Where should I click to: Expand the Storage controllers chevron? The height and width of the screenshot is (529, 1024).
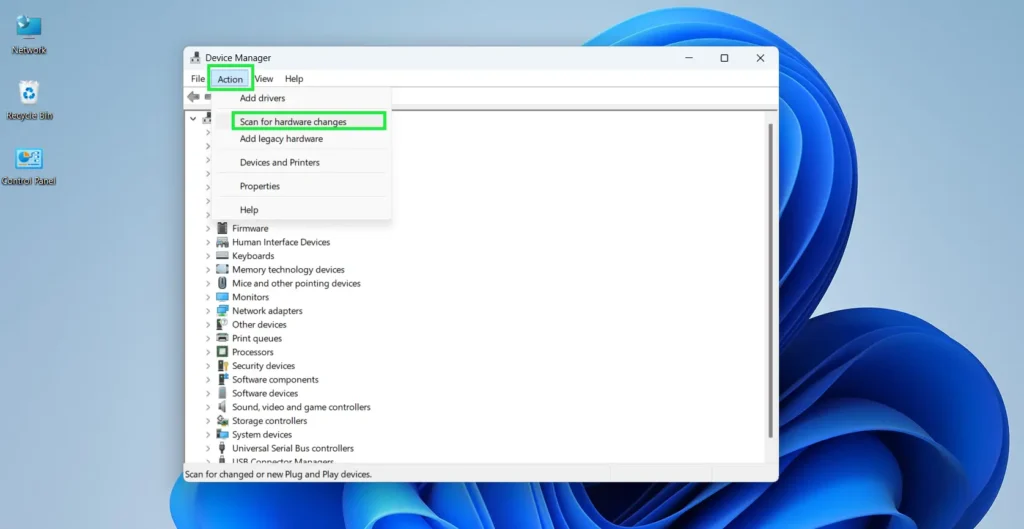tap(208, 421)
